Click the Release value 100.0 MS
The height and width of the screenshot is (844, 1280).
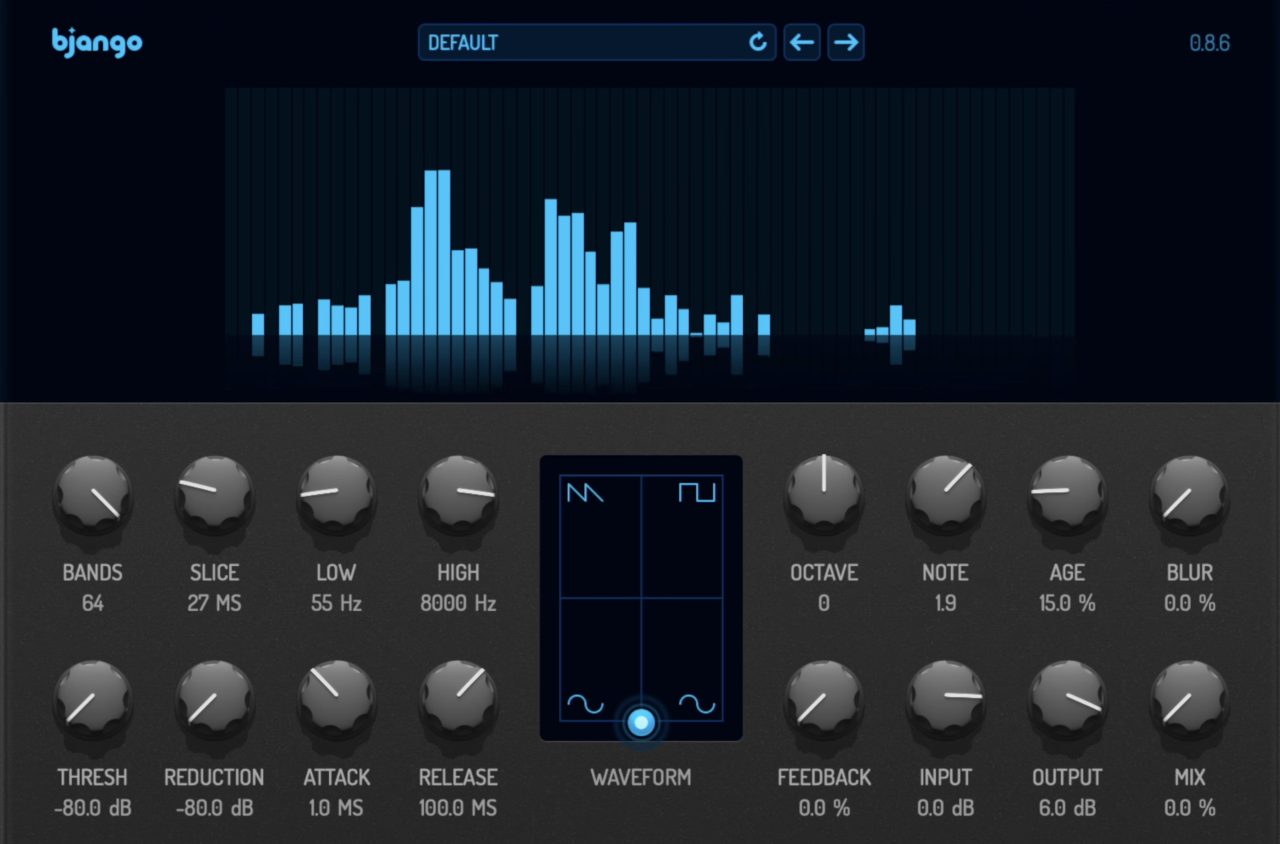[458, 808]
